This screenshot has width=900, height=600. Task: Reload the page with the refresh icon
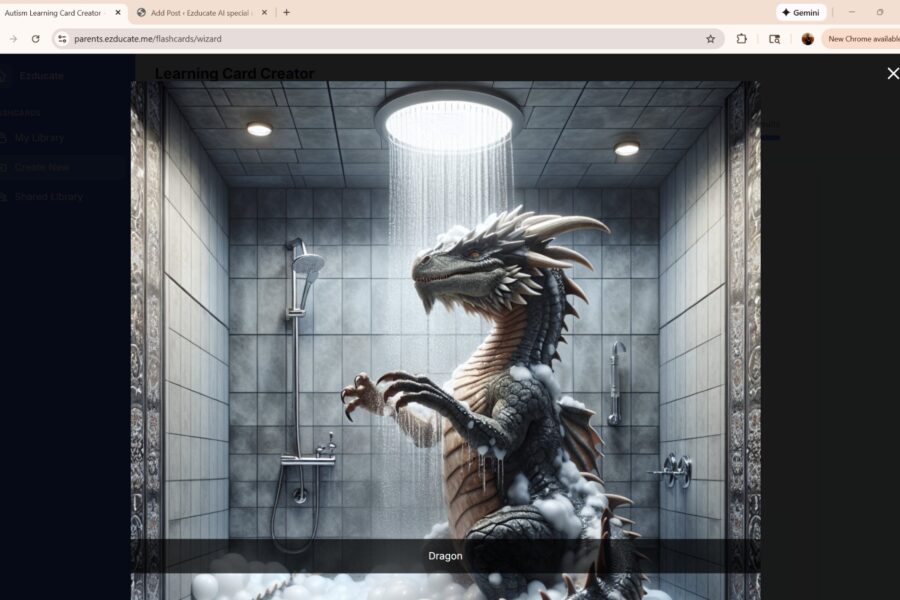[36, 38]
